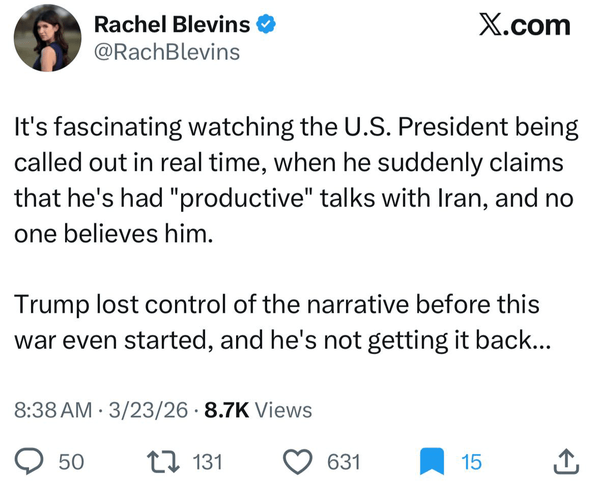Image resolution: width=600 pixels, height=486 pixels.
Task: Click the Rachel Blevins display name
Action: click(172, 24)
